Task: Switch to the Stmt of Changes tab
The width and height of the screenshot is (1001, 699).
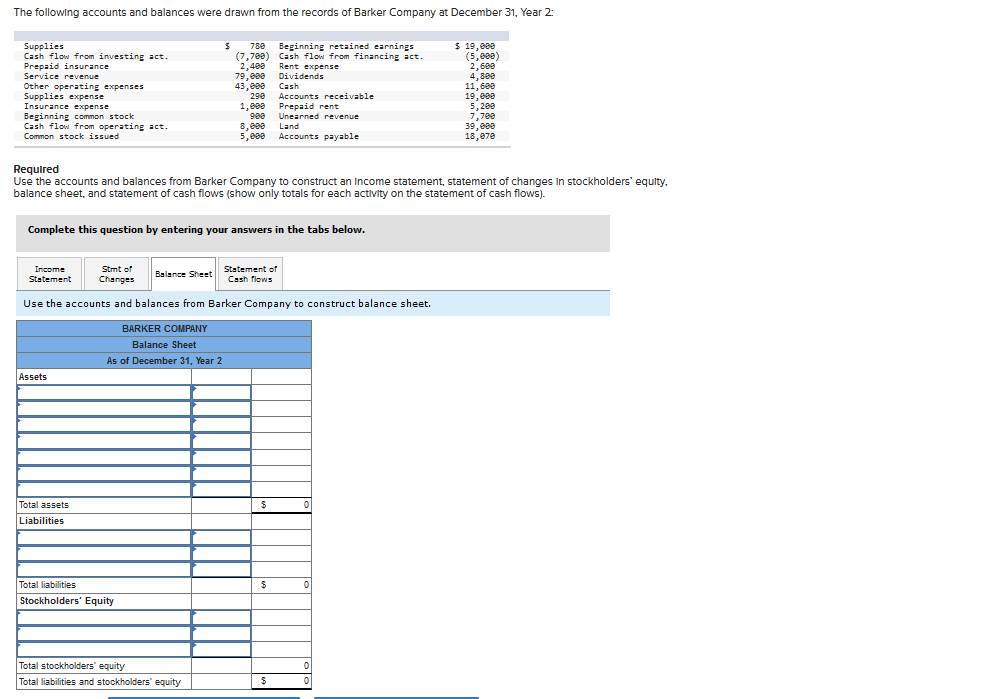Action: point(117,274)
